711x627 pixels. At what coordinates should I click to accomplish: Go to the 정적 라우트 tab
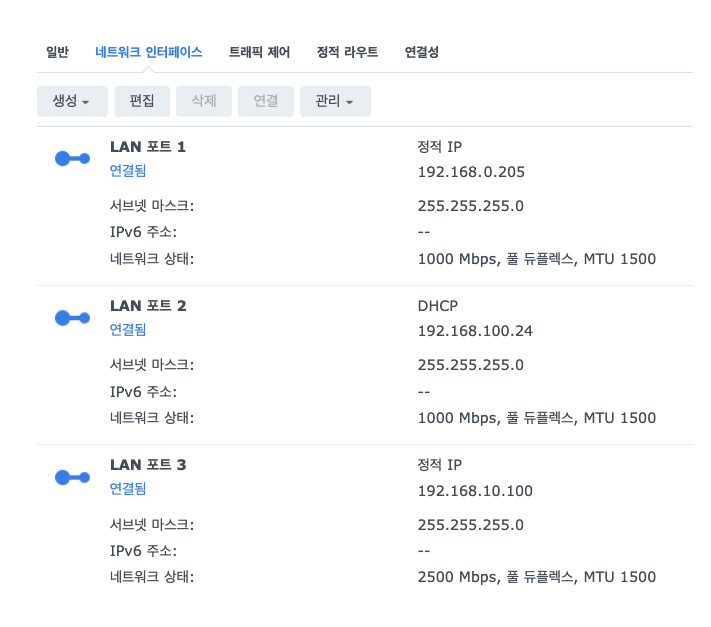347,52
